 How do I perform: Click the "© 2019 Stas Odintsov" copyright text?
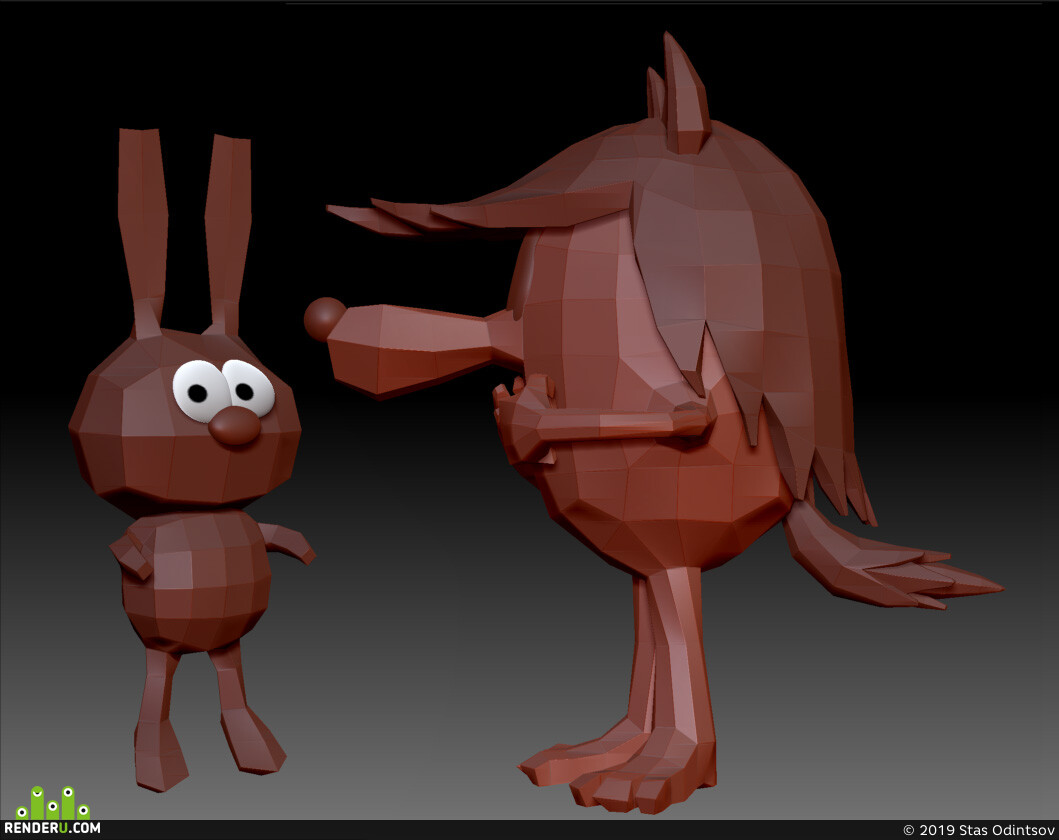coord(979,830)
